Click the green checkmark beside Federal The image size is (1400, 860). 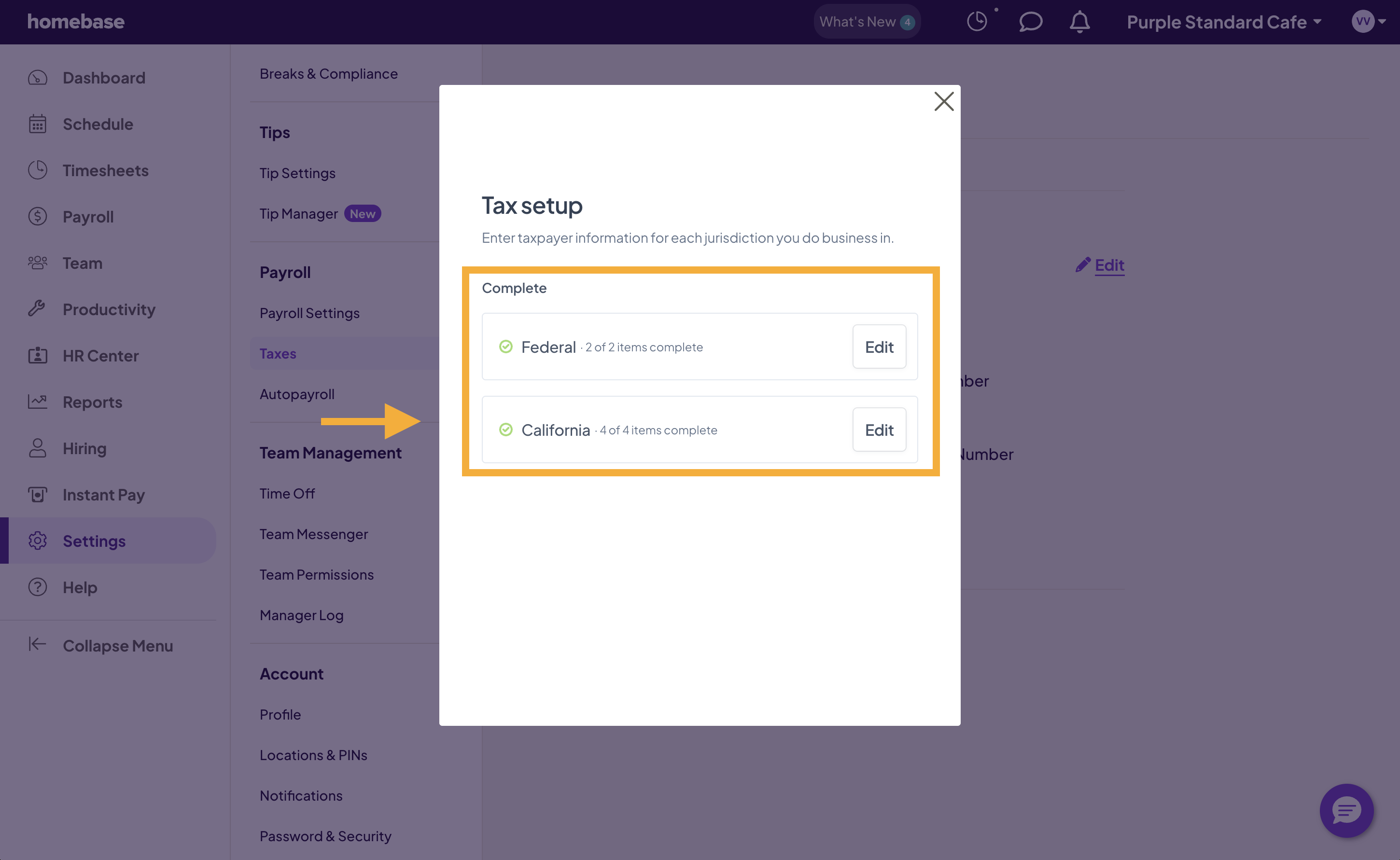pos(506,346)
